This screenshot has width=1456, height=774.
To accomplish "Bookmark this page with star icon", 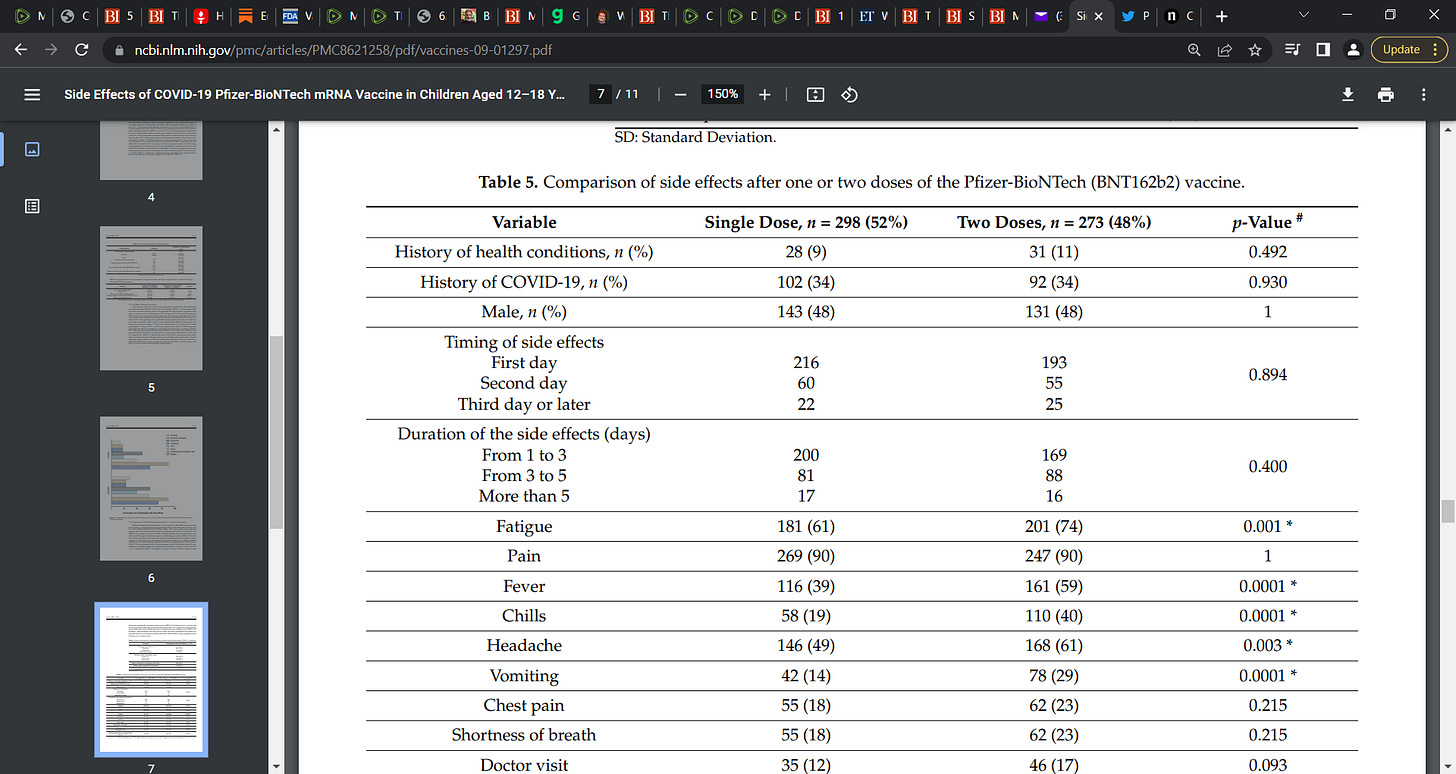I will point(1255,49).
